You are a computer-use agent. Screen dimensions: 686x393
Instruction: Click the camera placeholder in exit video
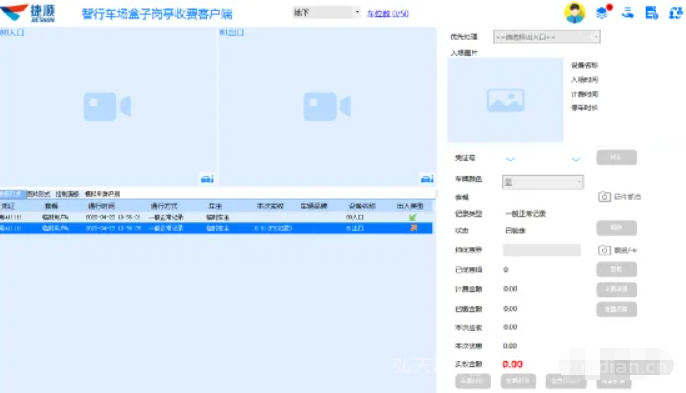[327, 106]
